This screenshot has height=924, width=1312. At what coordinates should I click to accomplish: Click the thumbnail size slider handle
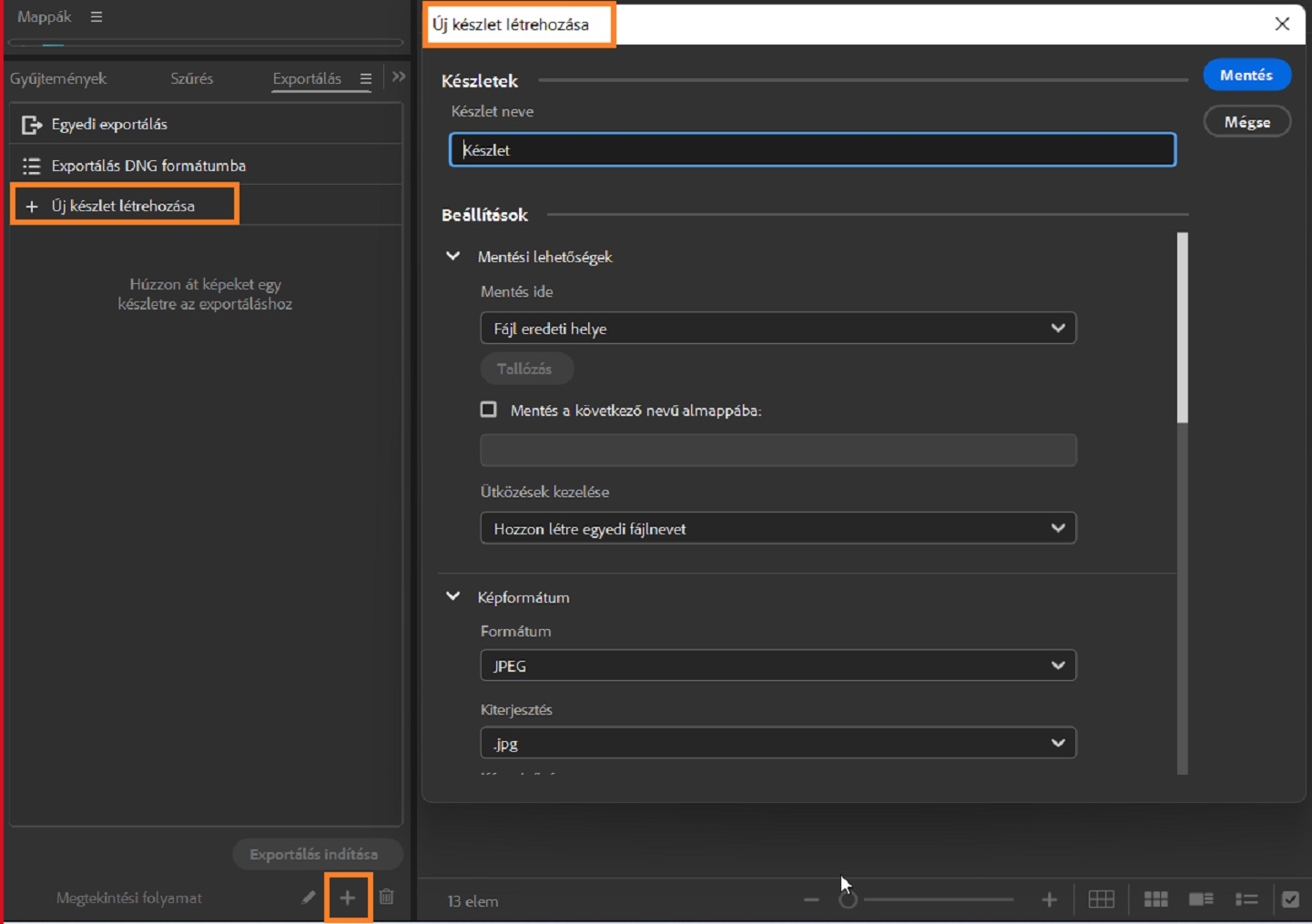click(848, 899)
